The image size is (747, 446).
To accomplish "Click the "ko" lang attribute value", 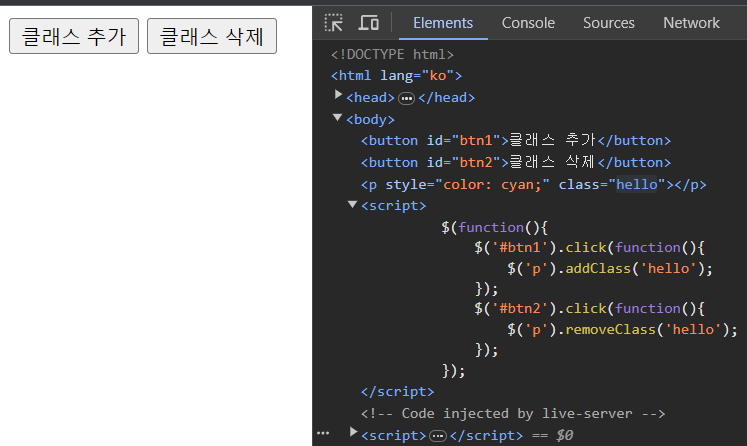I will [438, 76].
